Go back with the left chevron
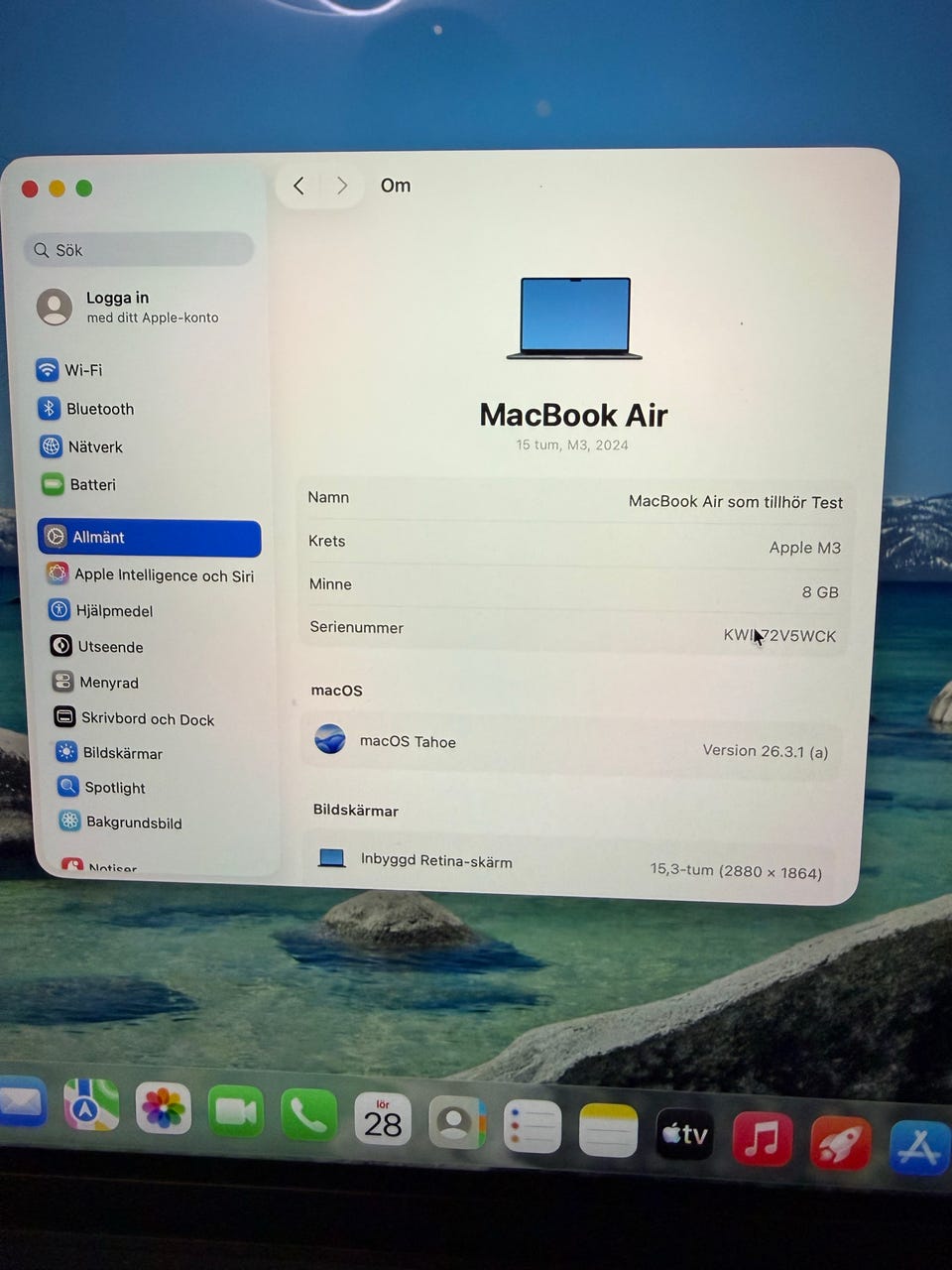 (298, 186)
